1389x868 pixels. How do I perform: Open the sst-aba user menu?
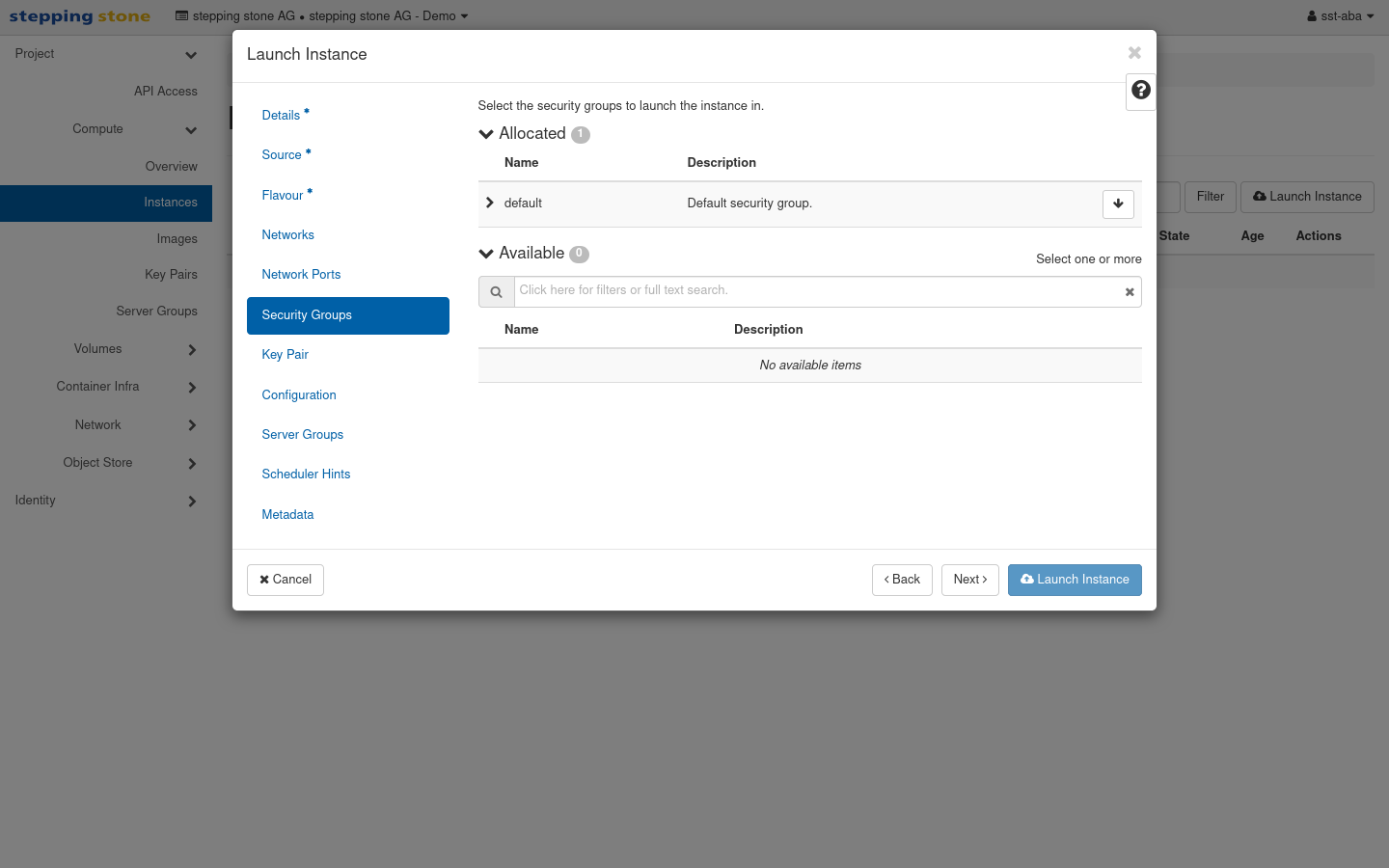[1341, 16]
